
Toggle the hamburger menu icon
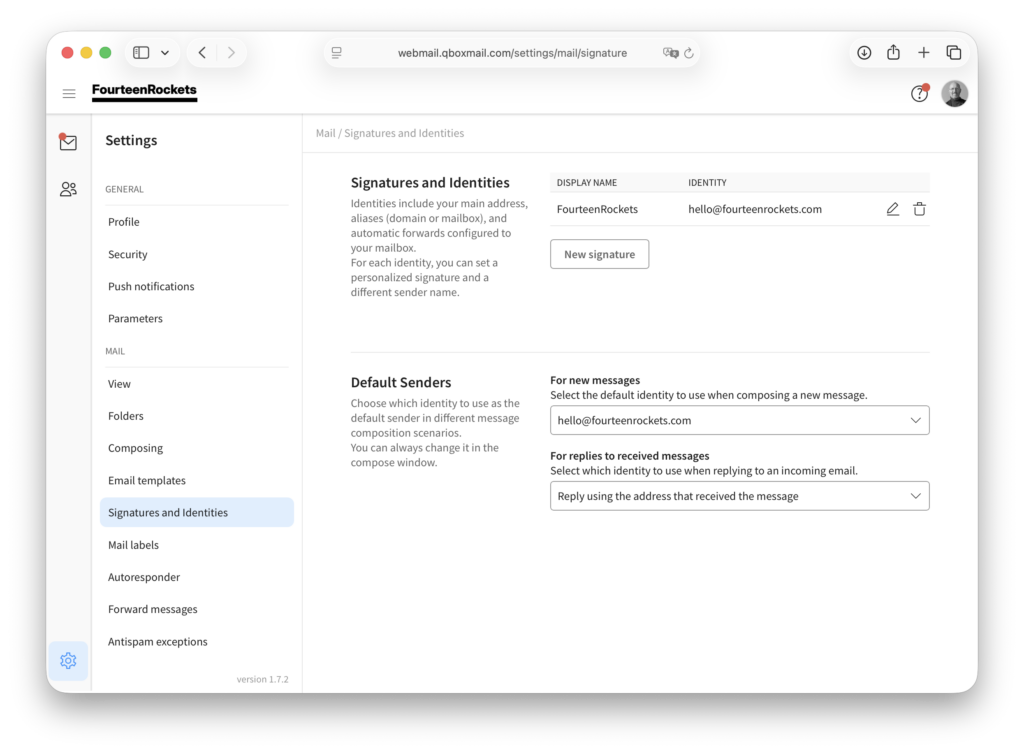[x=69, y=94]
